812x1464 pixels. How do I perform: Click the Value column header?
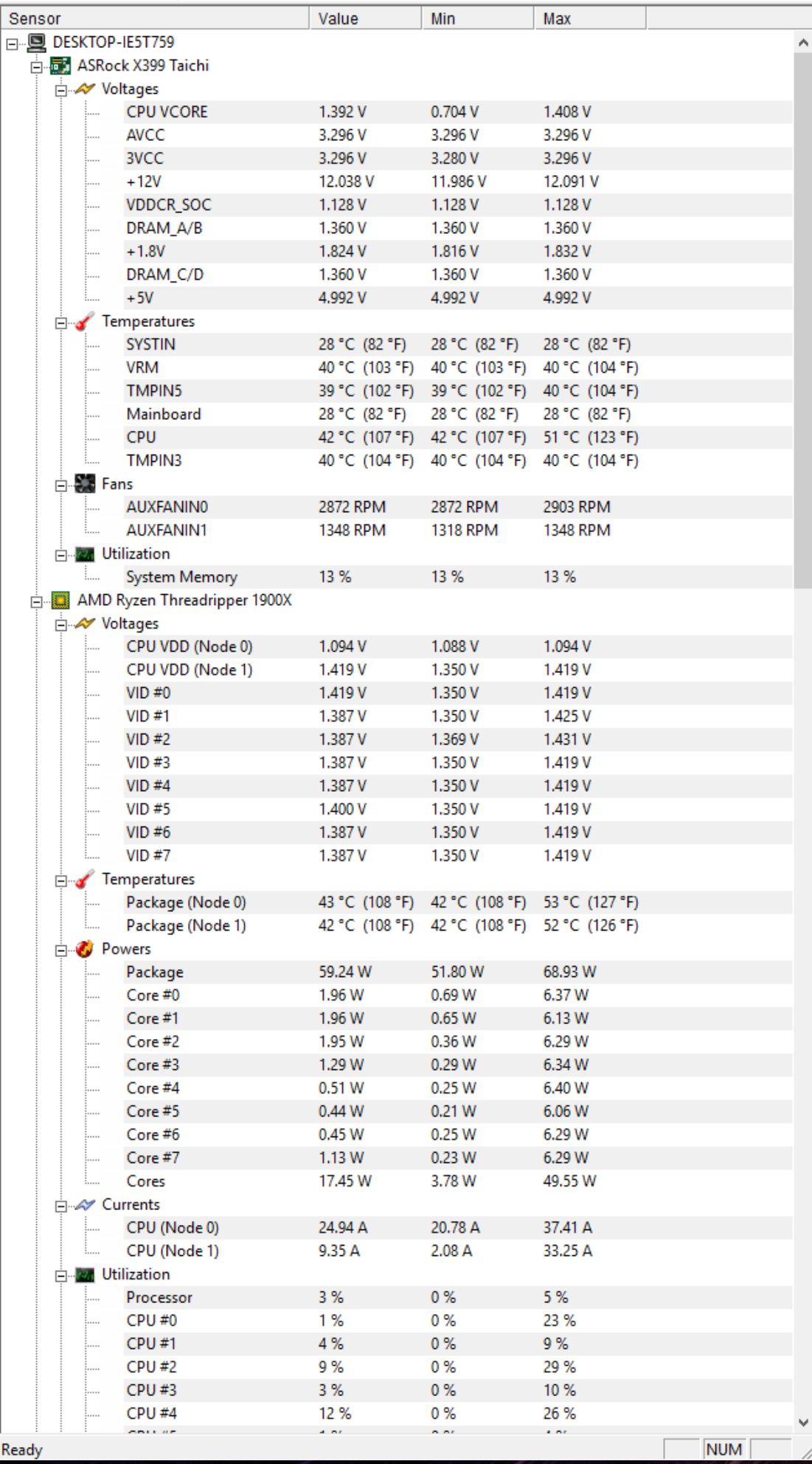point(366,18)
